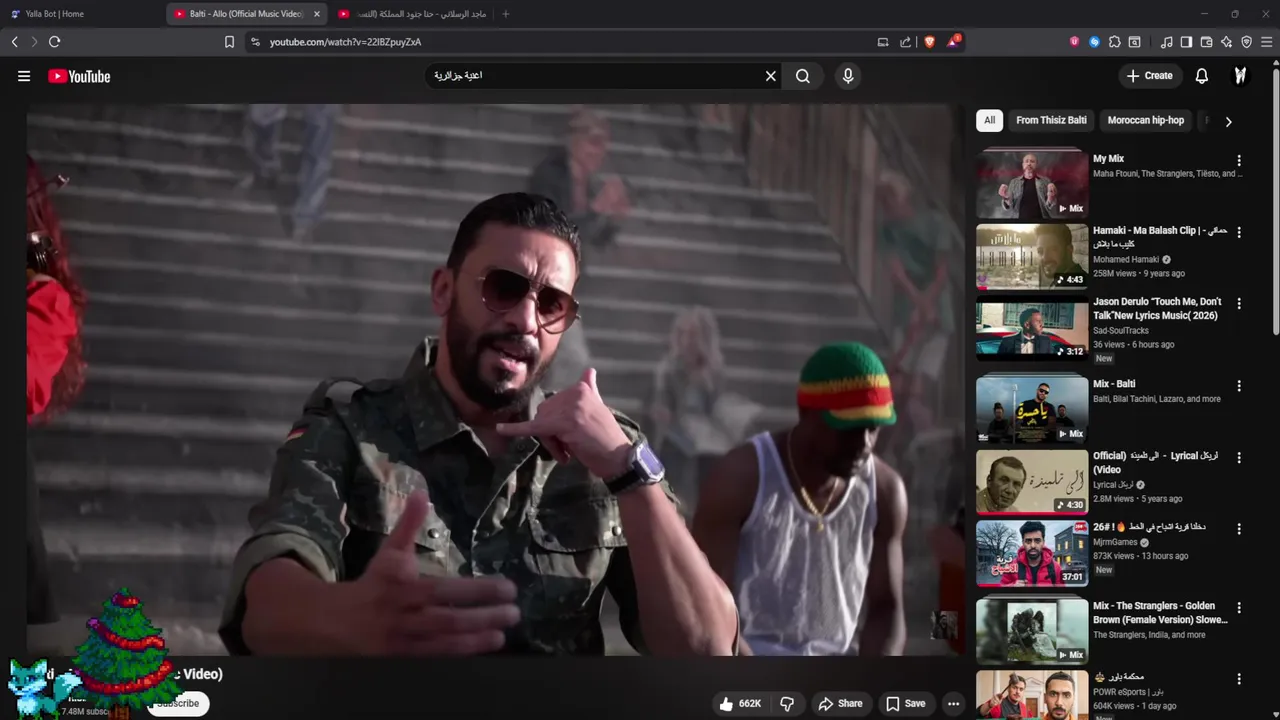
Task: Open YouTube notifications bell
Action: pos(1202,76)
